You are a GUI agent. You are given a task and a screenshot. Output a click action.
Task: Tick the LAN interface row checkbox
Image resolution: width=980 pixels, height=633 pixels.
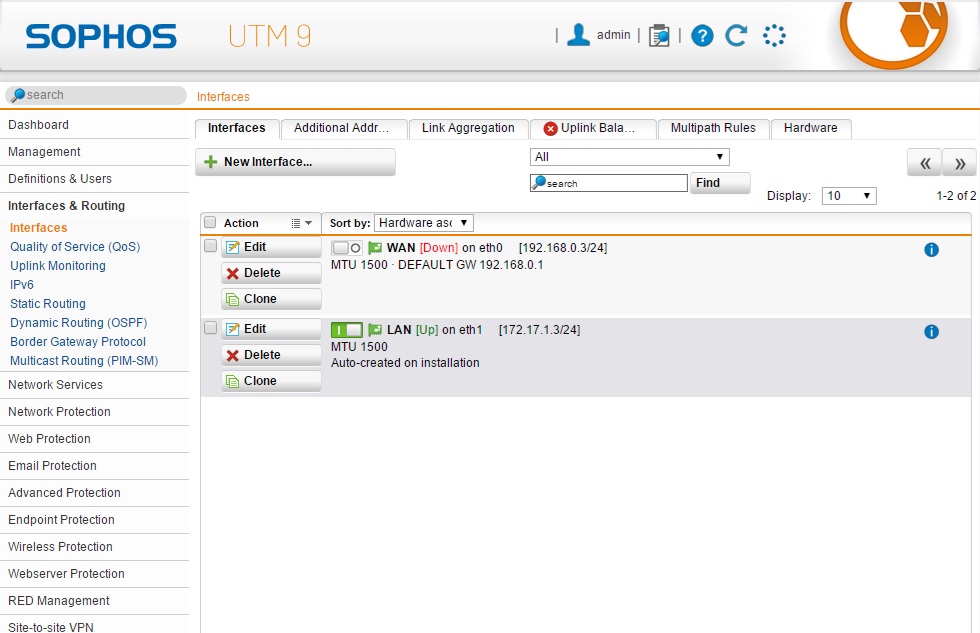pyautogui.click(x=210, y=328)
